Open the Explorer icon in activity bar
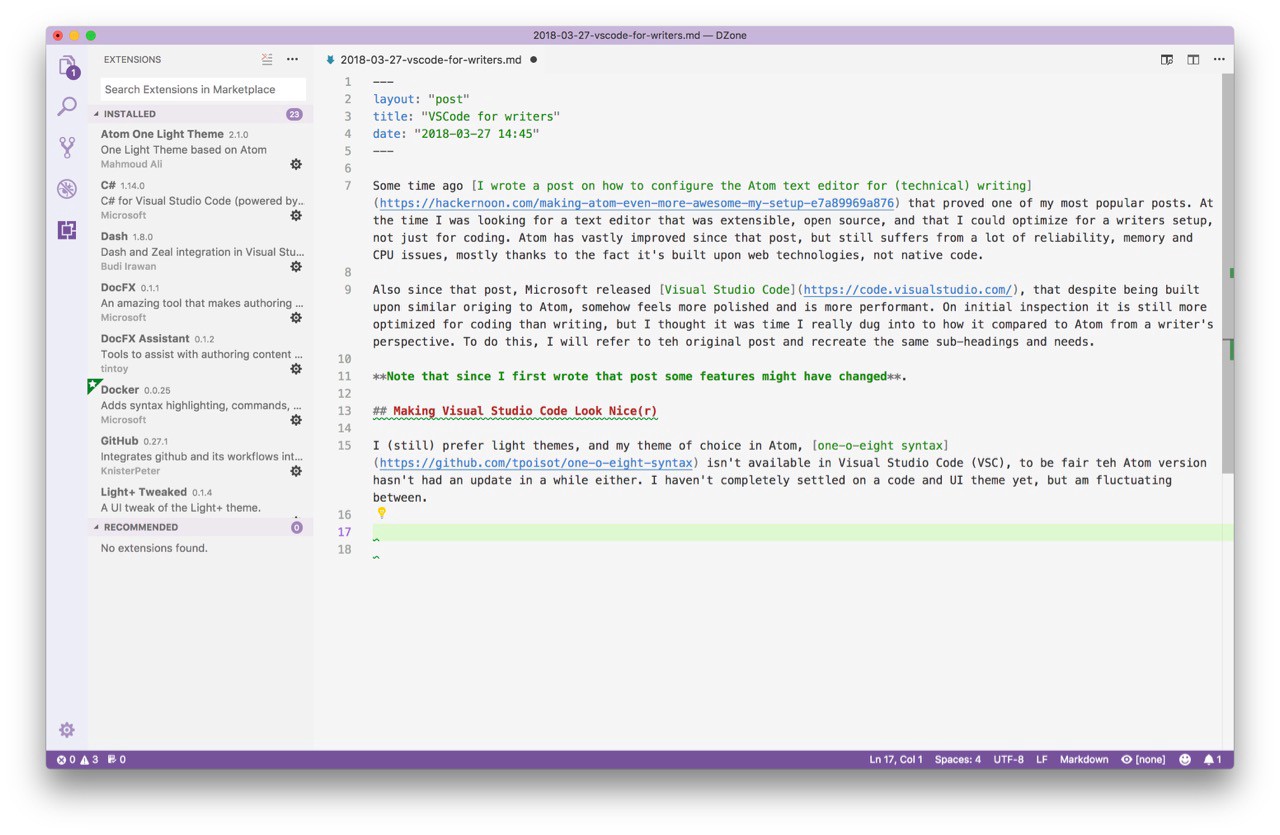Viewport: 1280px width, 835px height. [x=67, y=66]
